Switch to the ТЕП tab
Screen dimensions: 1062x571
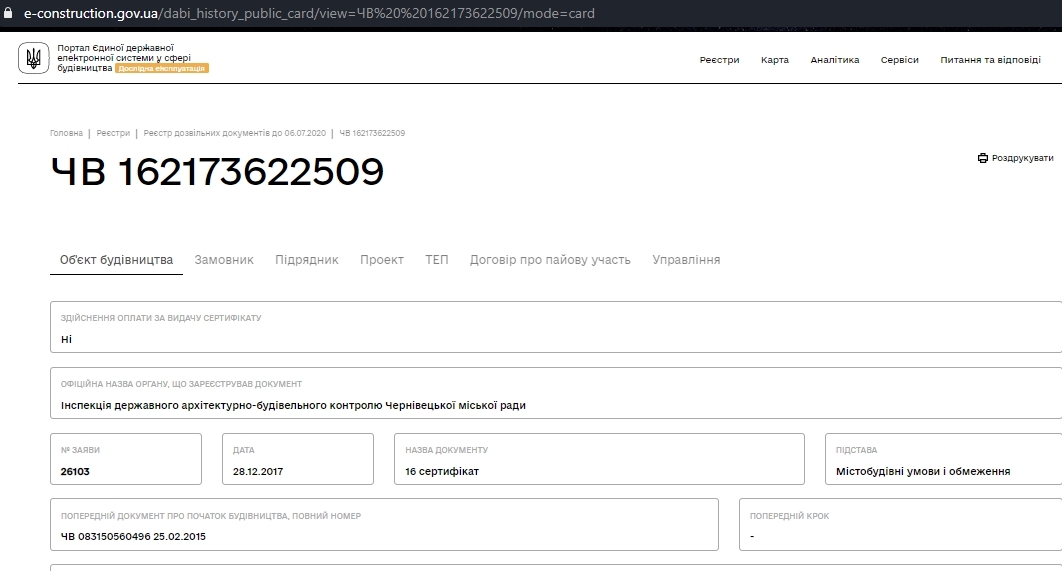click(437, 260)
